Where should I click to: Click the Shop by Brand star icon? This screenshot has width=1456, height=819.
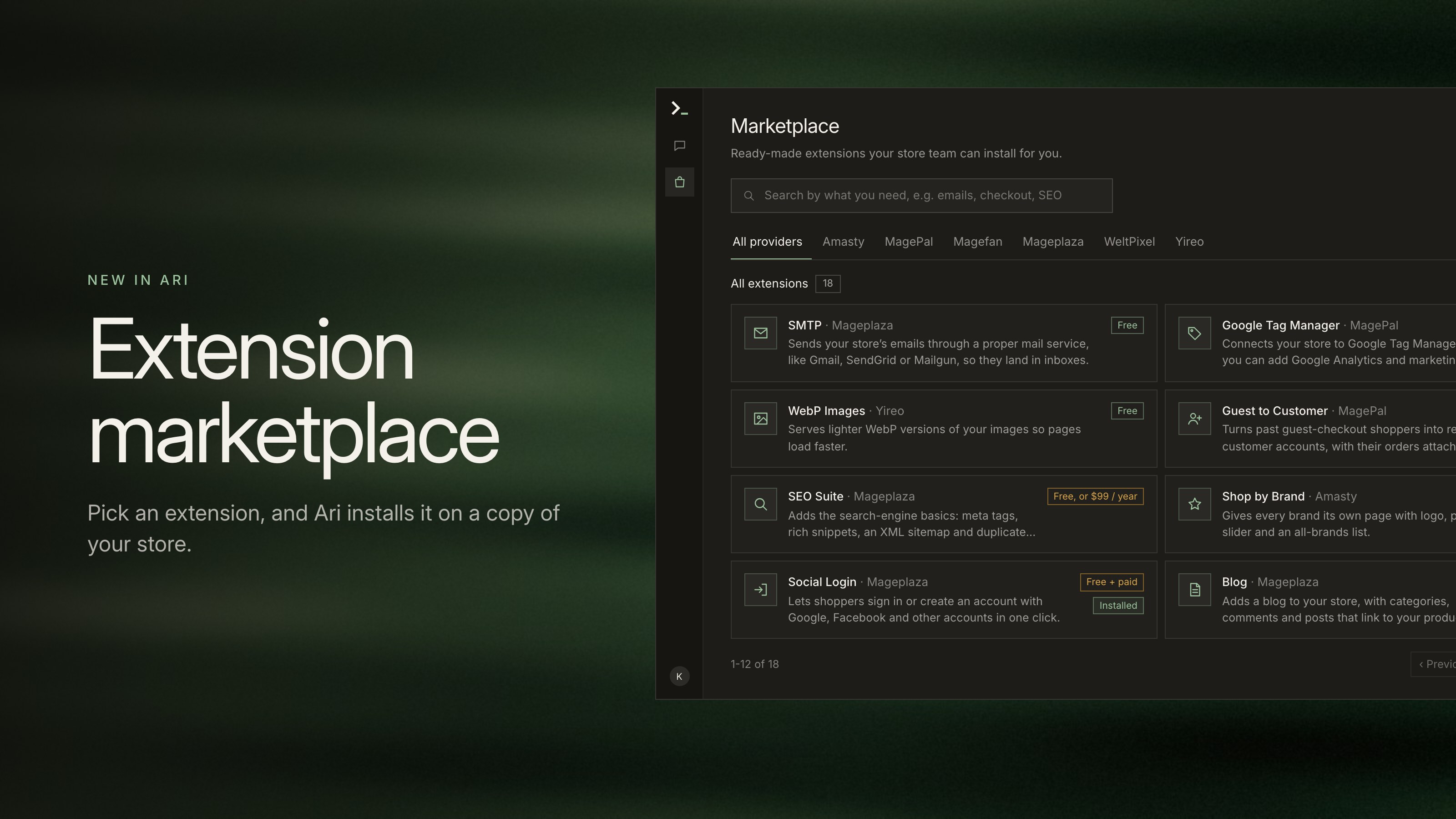click(x=1194, y=504)
